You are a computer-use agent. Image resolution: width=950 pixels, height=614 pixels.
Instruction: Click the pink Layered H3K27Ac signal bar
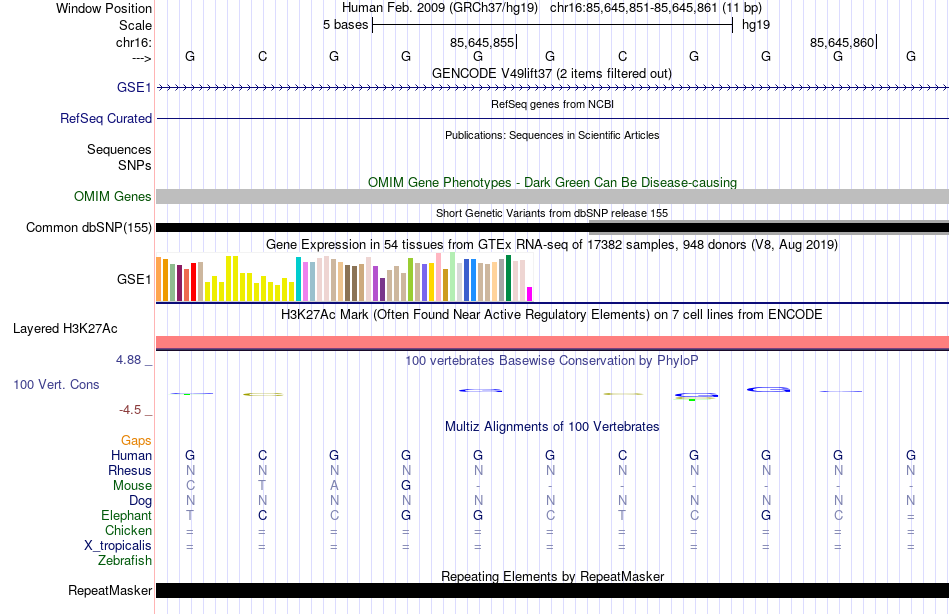click(553, 342)
